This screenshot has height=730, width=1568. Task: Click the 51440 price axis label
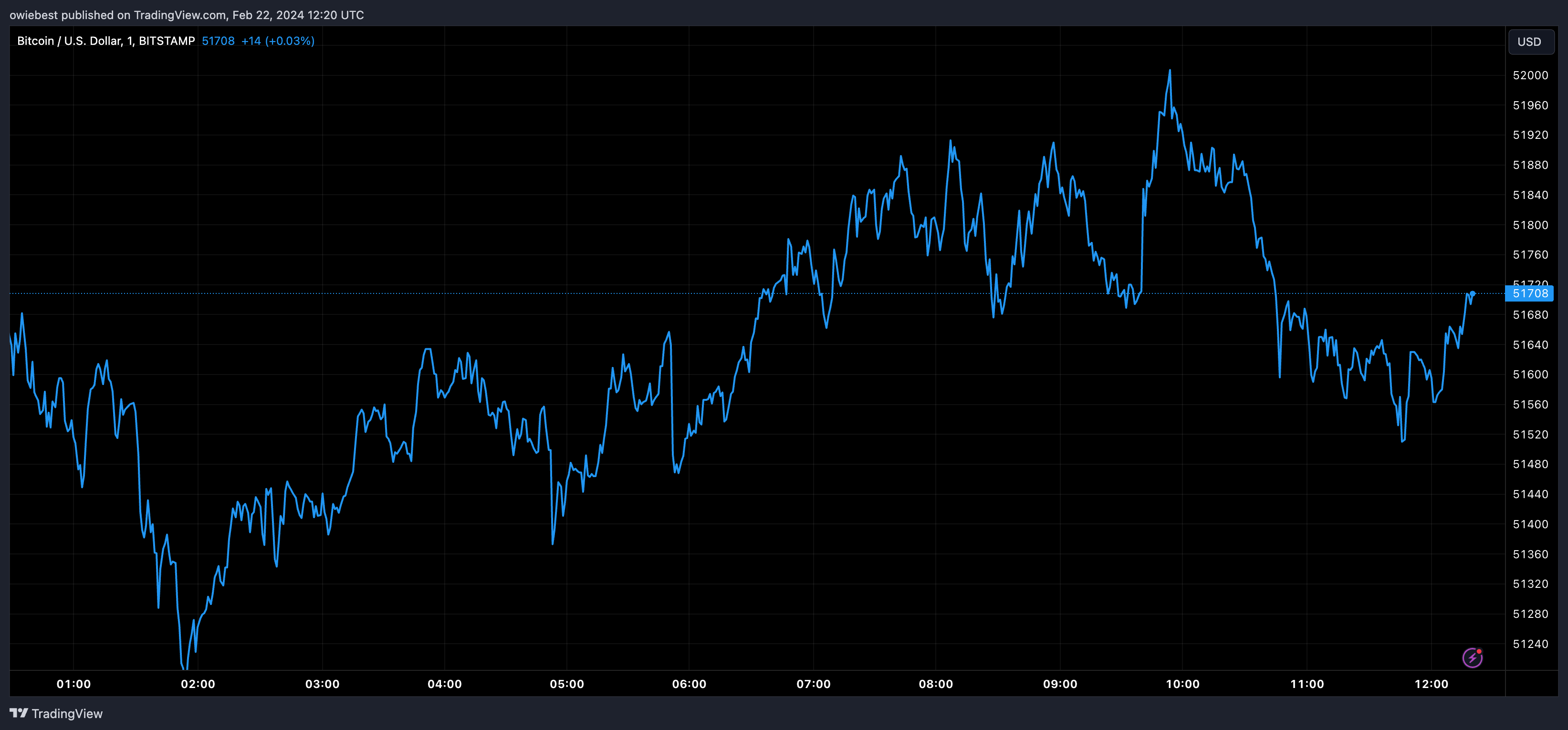tap(1530, 494)
